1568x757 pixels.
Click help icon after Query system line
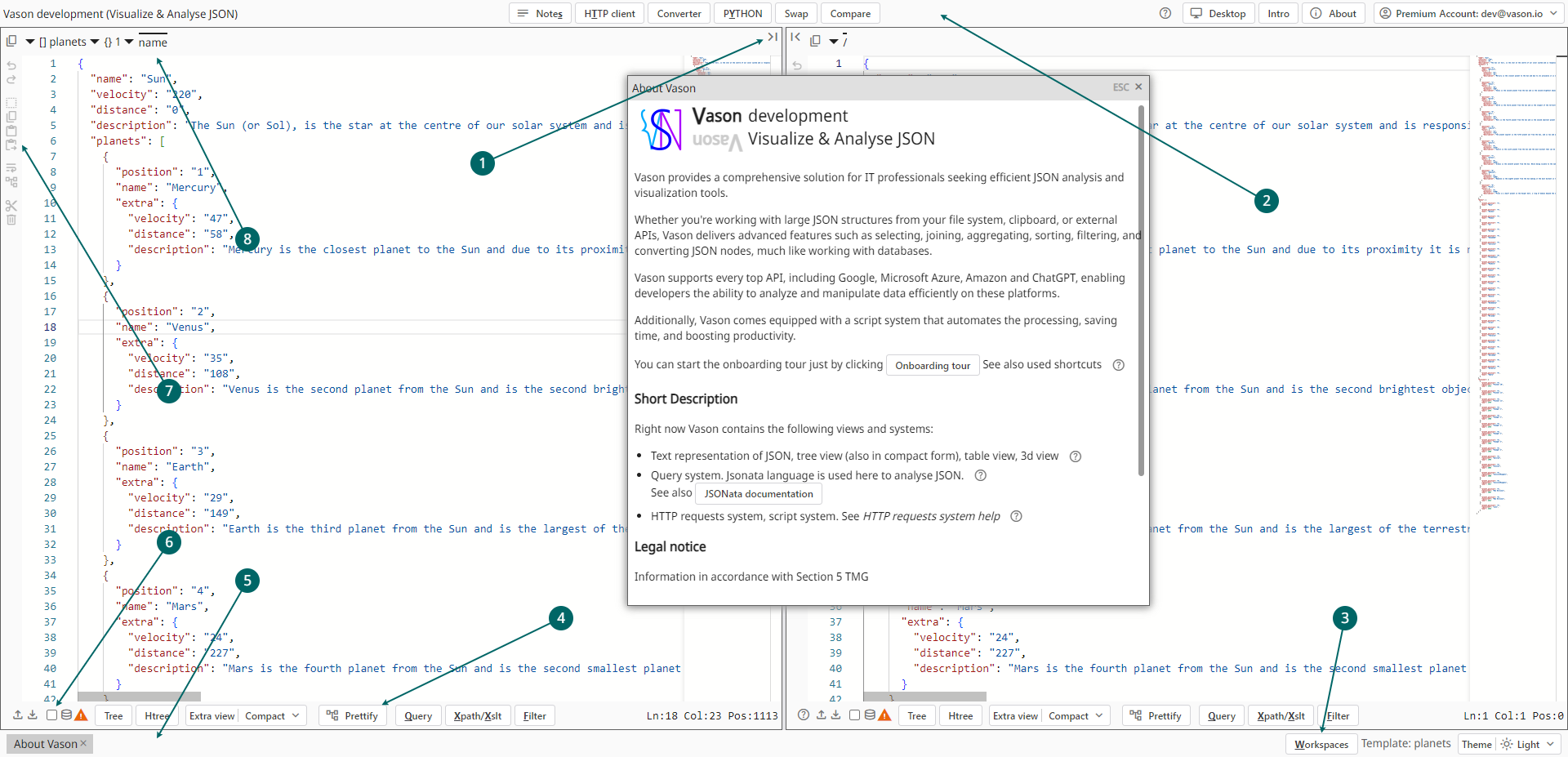point(981,475)
